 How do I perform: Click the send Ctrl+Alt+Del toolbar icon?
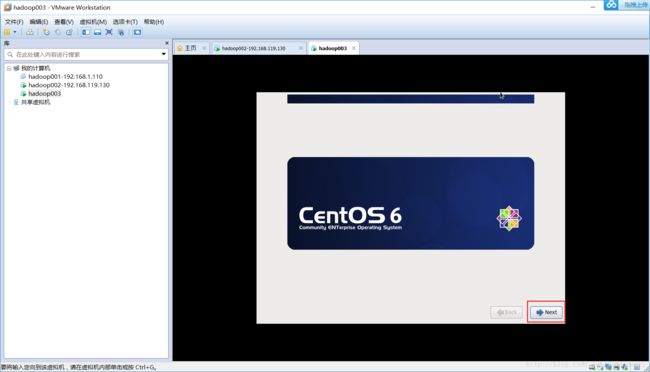tap(30, 32)
